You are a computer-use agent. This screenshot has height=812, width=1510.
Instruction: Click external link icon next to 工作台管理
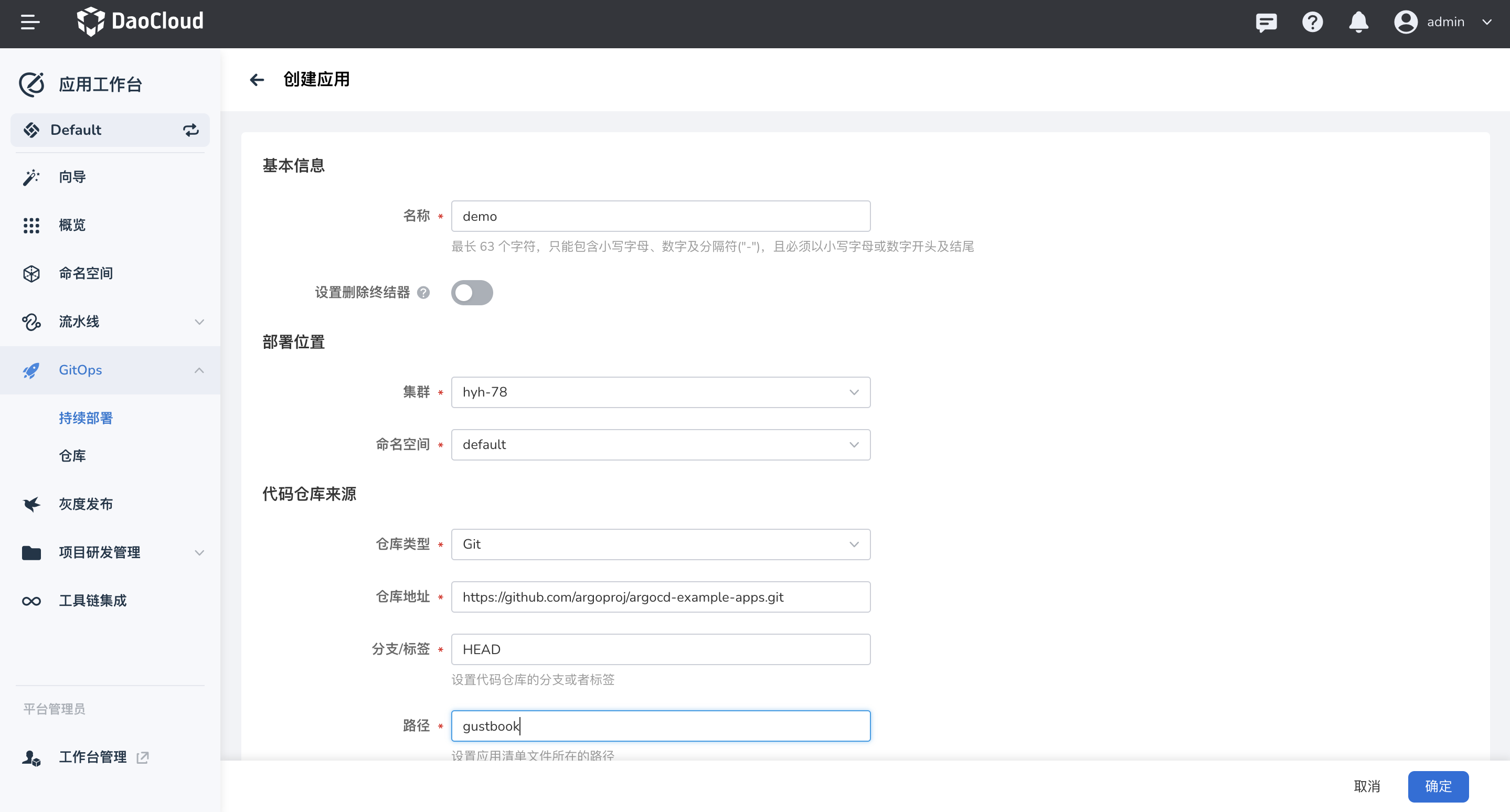point(142,757)
